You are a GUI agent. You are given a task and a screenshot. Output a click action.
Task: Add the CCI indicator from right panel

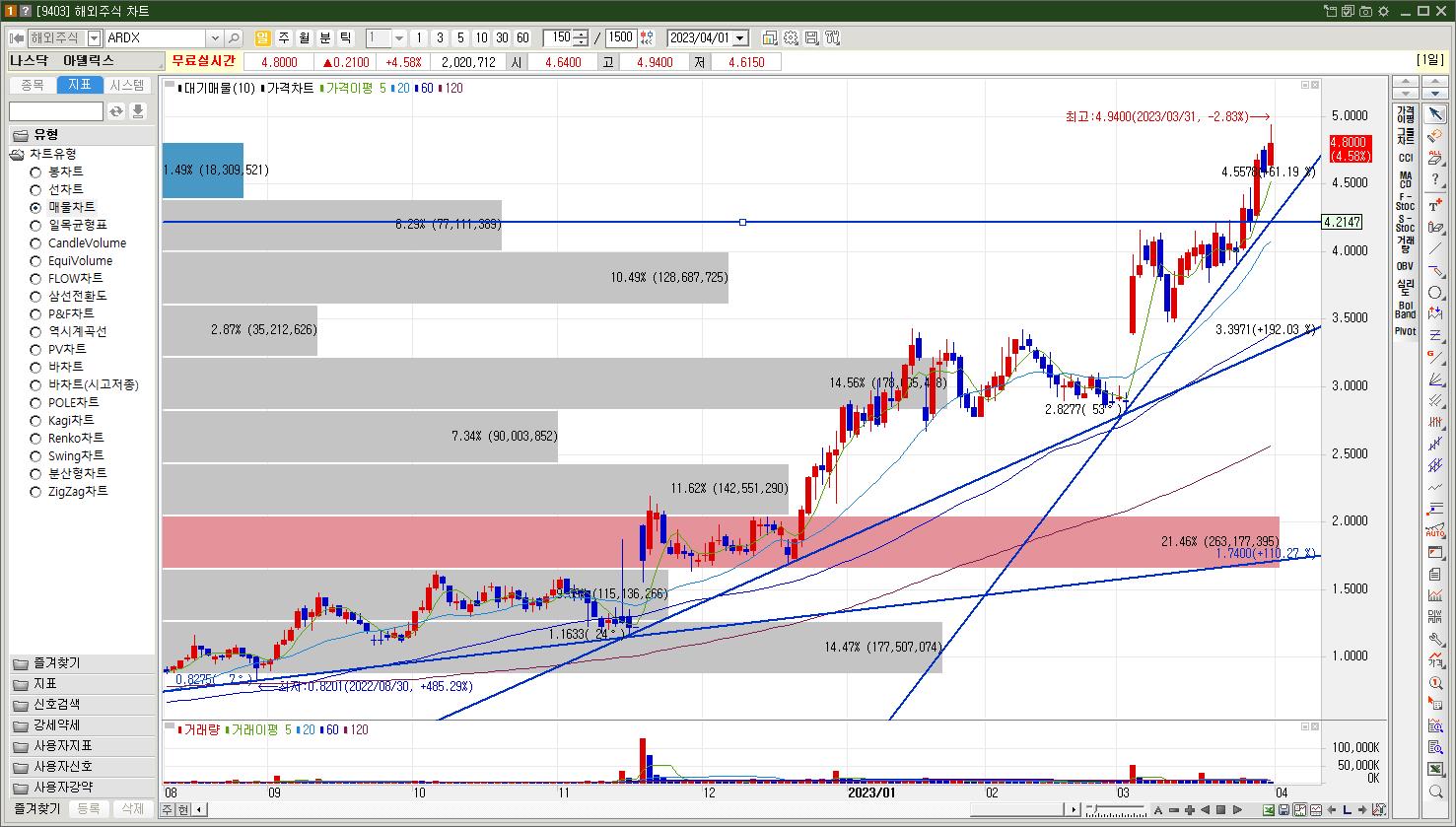click(x=1405, y=158)
